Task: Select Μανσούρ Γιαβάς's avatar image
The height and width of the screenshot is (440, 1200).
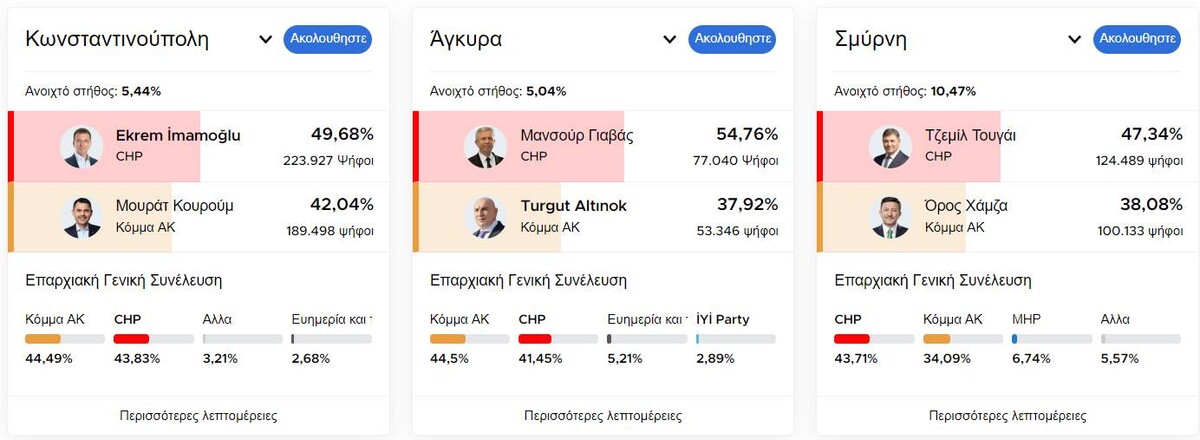Action: (x=485, y=146)
